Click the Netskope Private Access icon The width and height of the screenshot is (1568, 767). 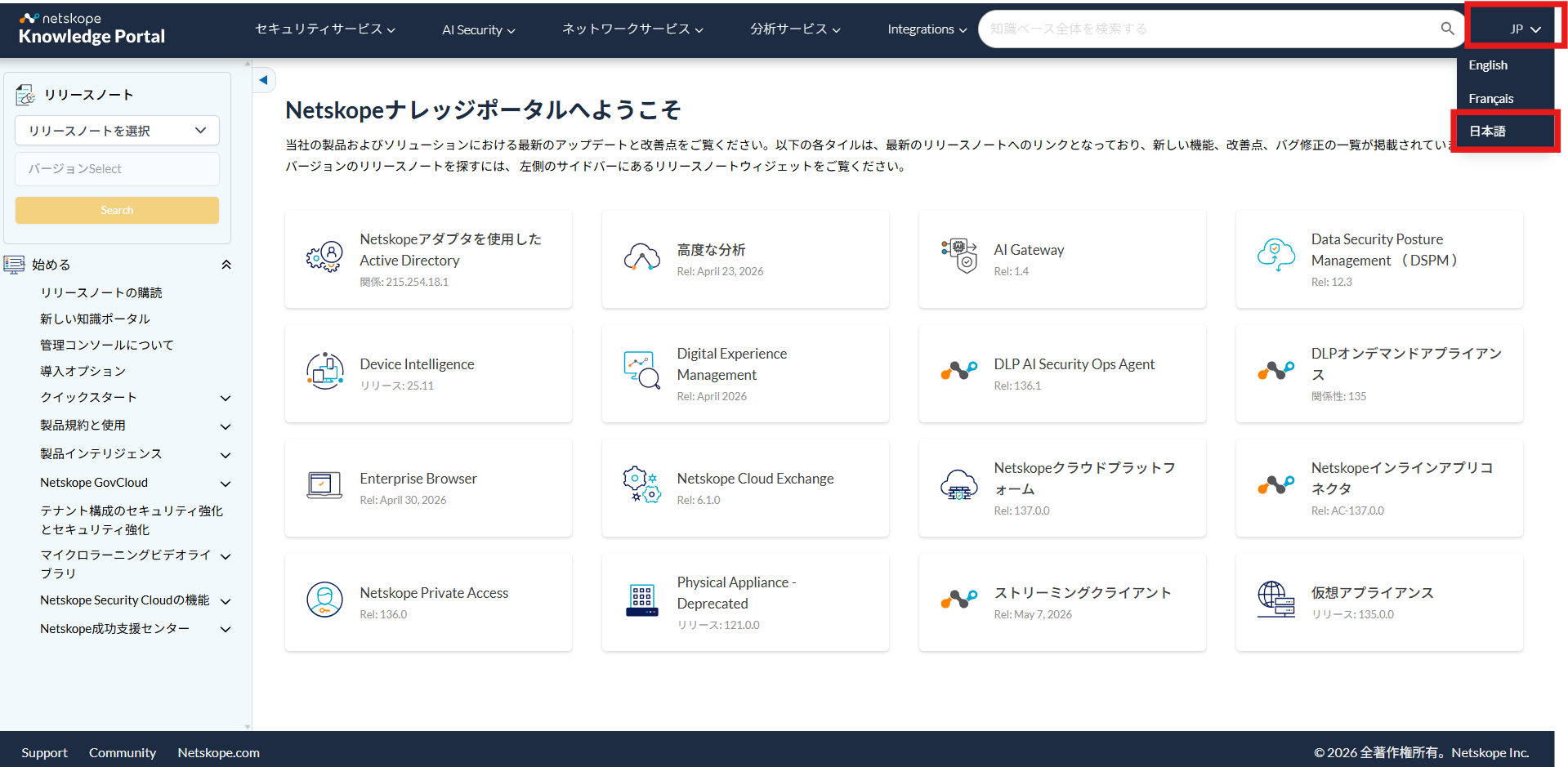[324, 600]
